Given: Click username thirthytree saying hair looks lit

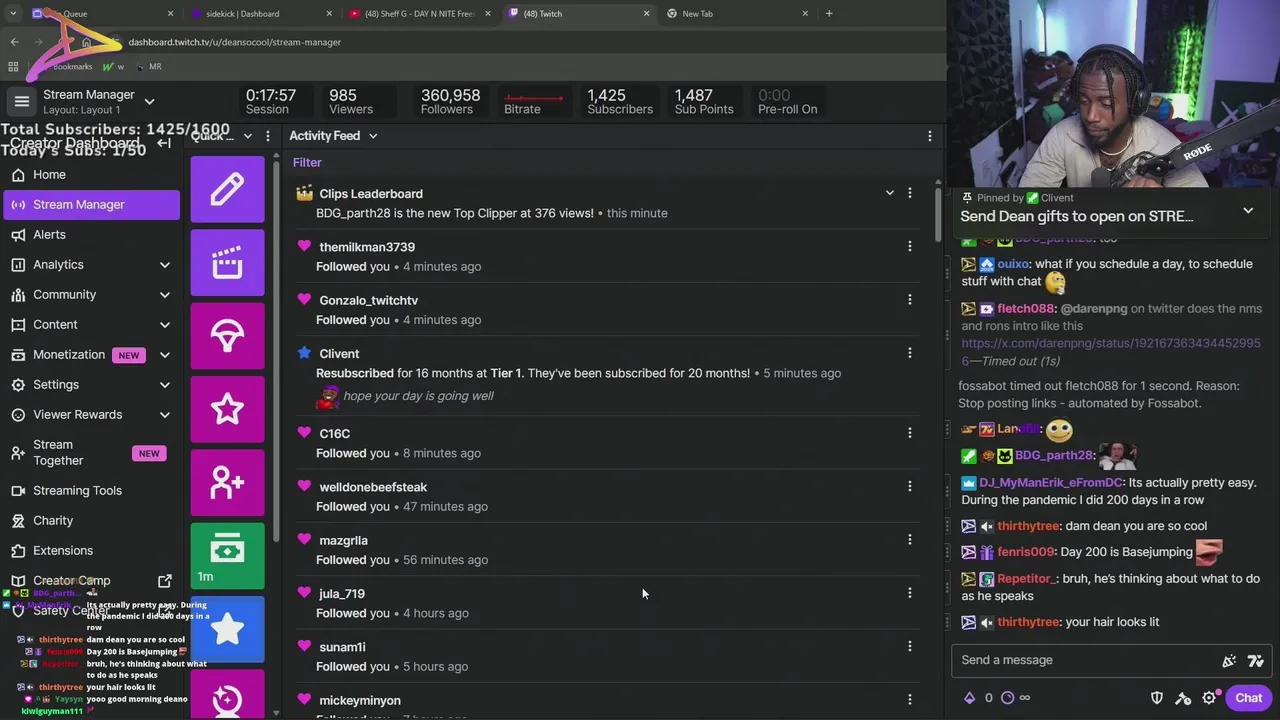Looking at the screenshot, I should point(1028,622).
